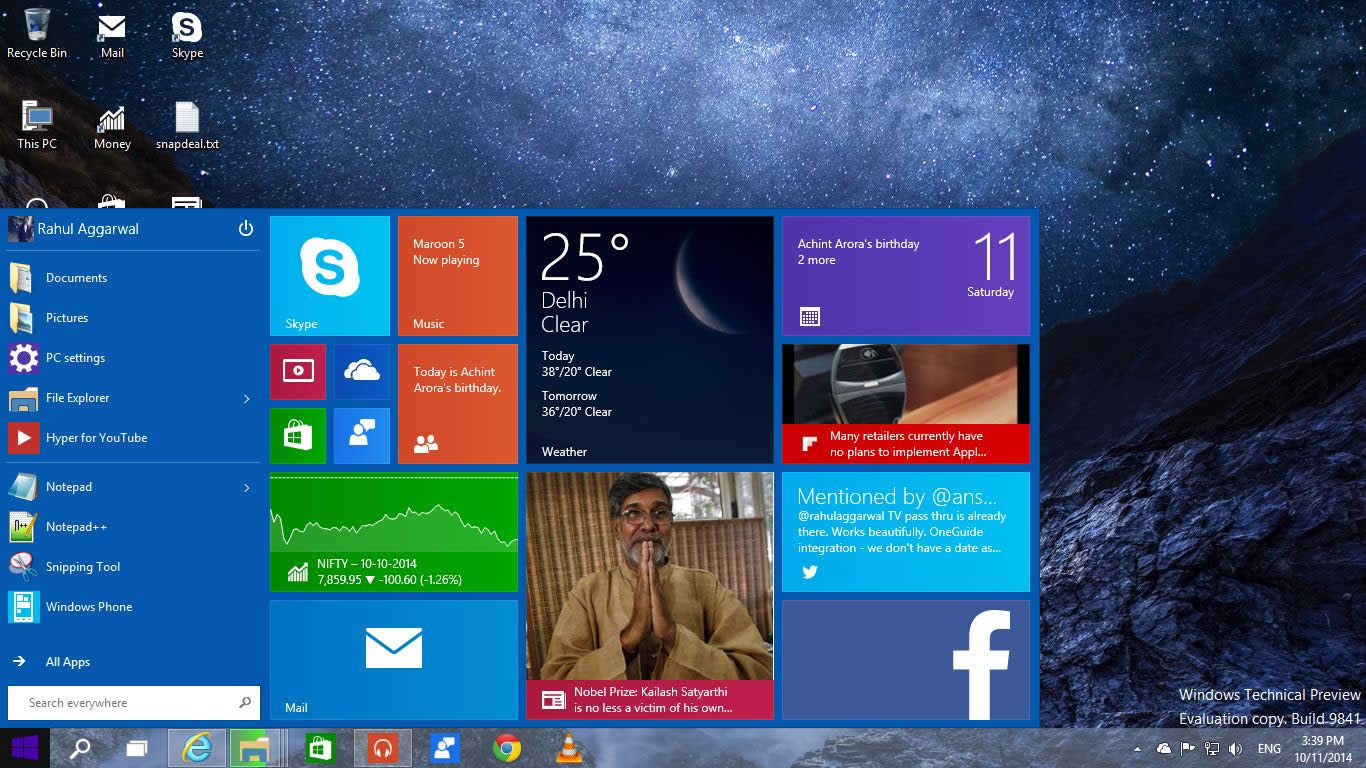The height and width of the screenshot is (768, 1366).
Task: Open the Mail tile
Action: click(x=393, y=660)
